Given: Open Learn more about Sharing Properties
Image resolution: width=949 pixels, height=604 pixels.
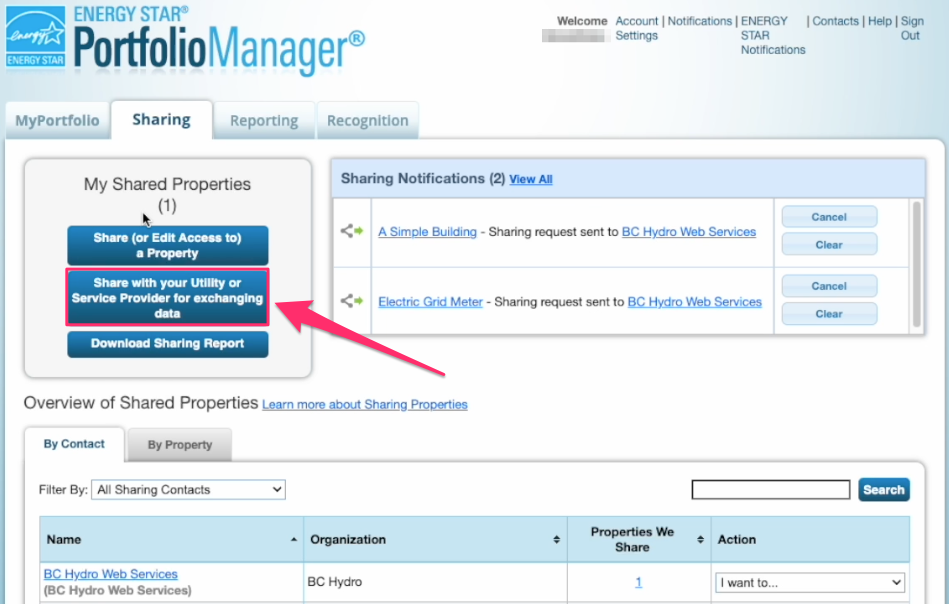Looking at the screenshot, I should (x=364, y=405).
